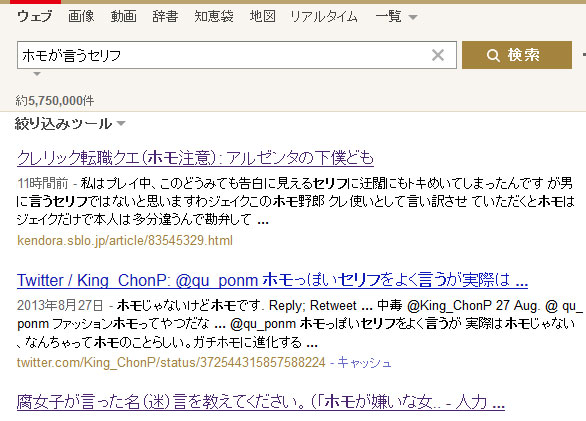Click the twitter.com/King_ChonP status URL
This screenshot has width=586, height=421.
coord(171,363)
